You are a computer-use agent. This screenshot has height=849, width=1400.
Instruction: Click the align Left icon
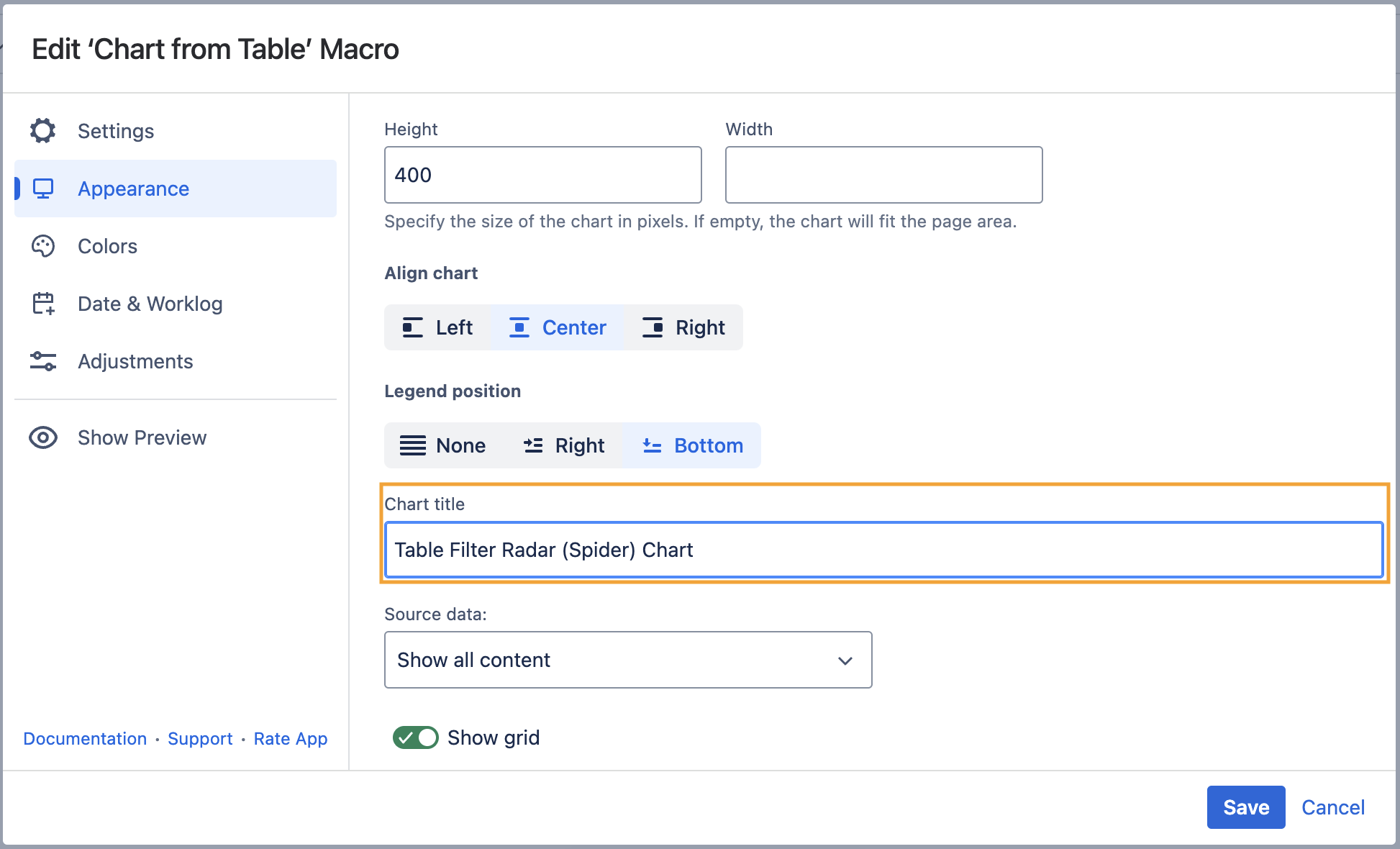coord(412,327)
